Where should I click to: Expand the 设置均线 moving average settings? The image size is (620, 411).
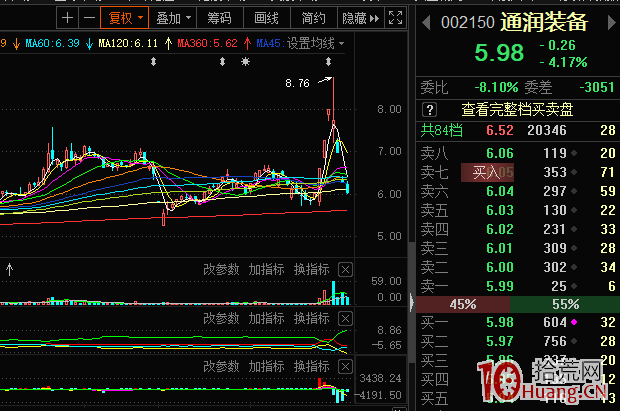[x=315, y=44]
